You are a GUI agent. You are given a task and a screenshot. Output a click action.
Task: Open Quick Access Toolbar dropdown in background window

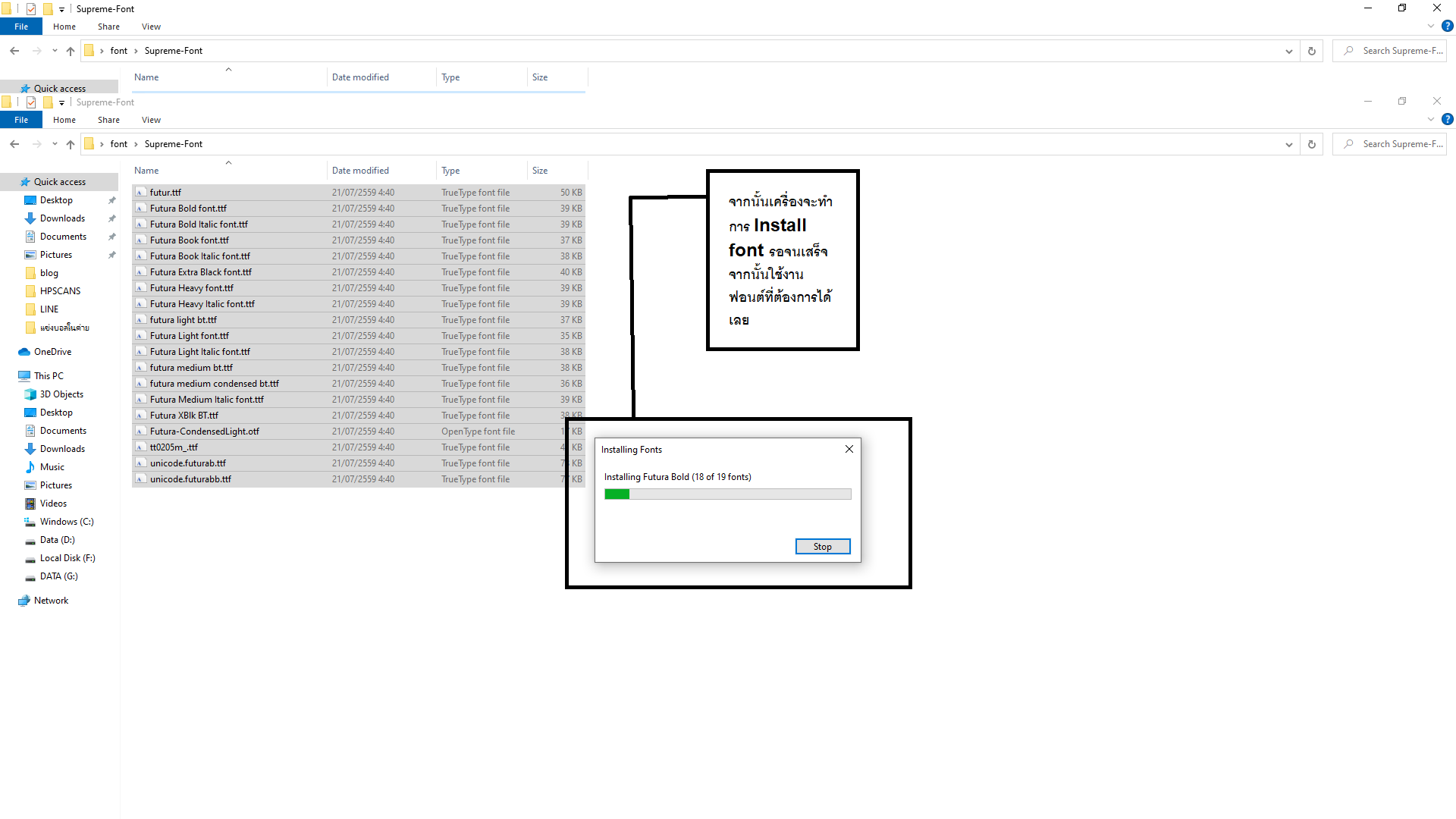[x=61, y=10]
